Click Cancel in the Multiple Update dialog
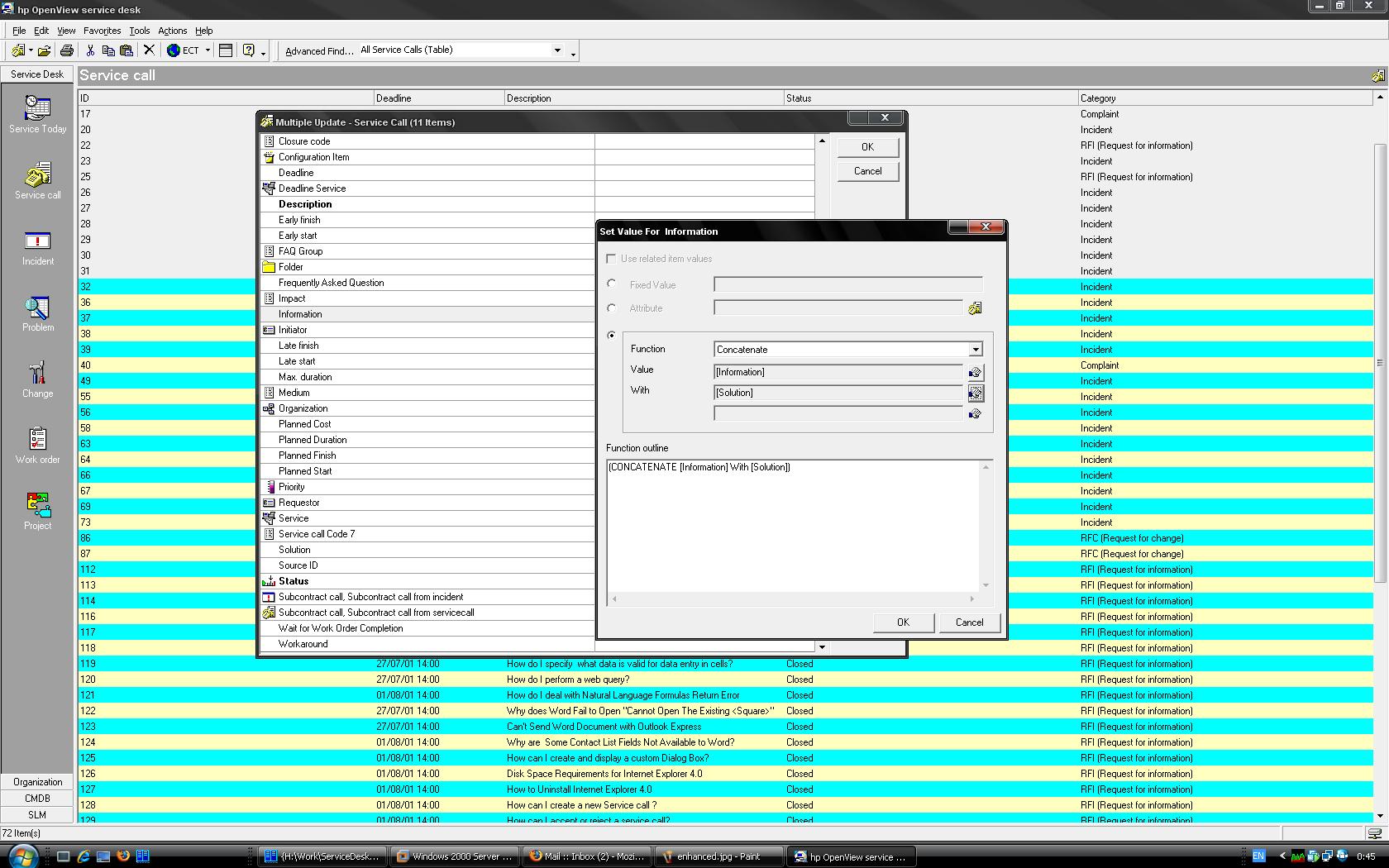This screenshot has height=868, width=1389. 867,171
